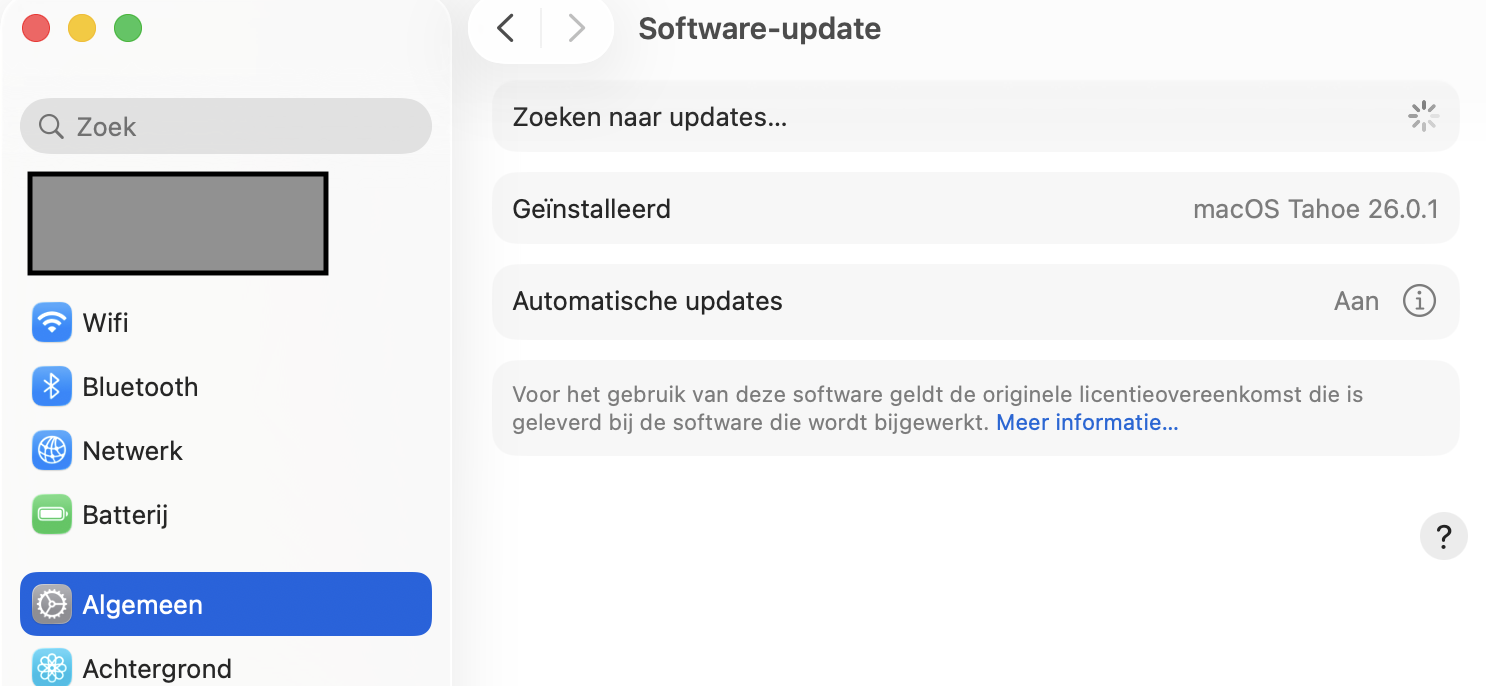
Task: Click inside the Zoek search field
Action: point(225,126)
